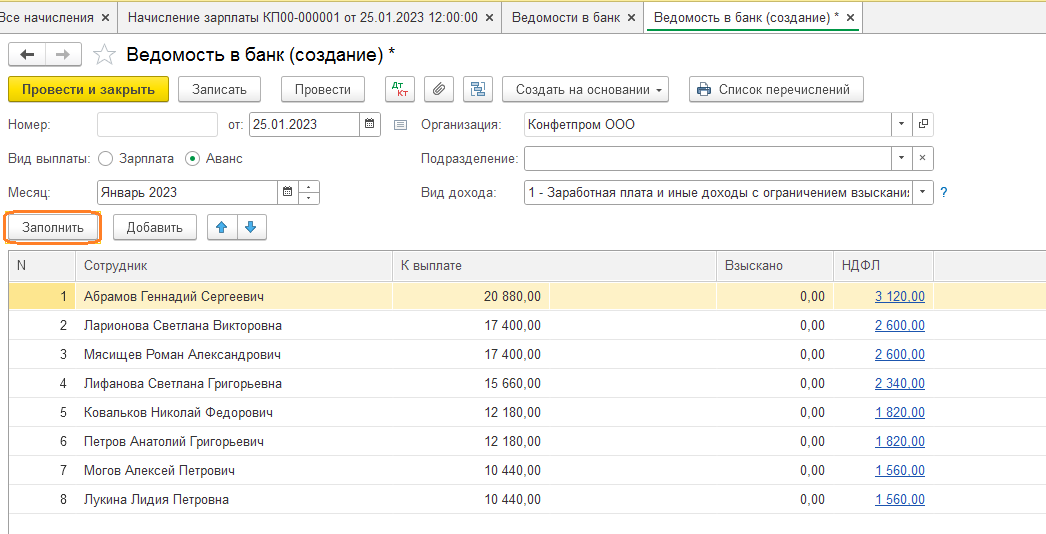This screenshot has width=1046, height=534.
Task: Show Дт/Кт accounting entries icon
Action: [x=399, y=89]
